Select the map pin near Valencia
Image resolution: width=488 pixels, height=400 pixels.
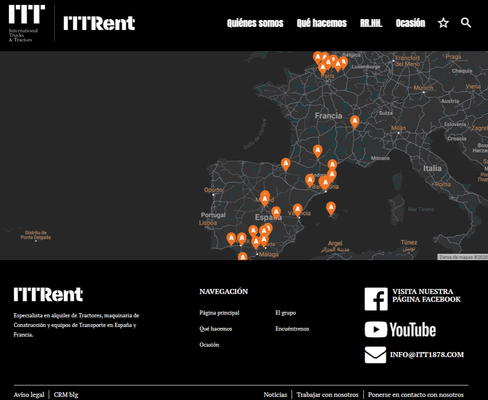[x=297, y=210]
